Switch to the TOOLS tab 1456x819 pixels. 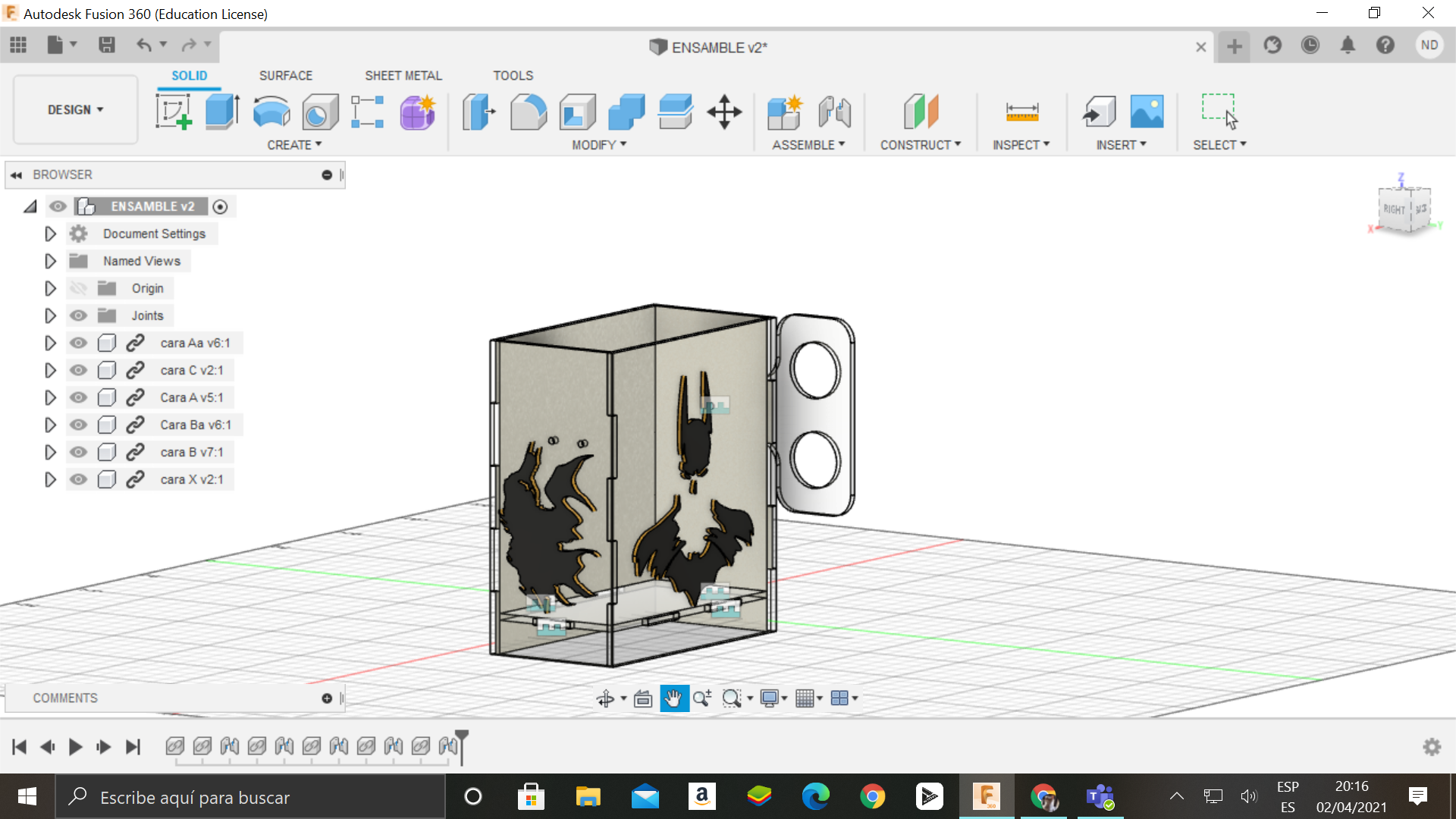tap(513, 76)
